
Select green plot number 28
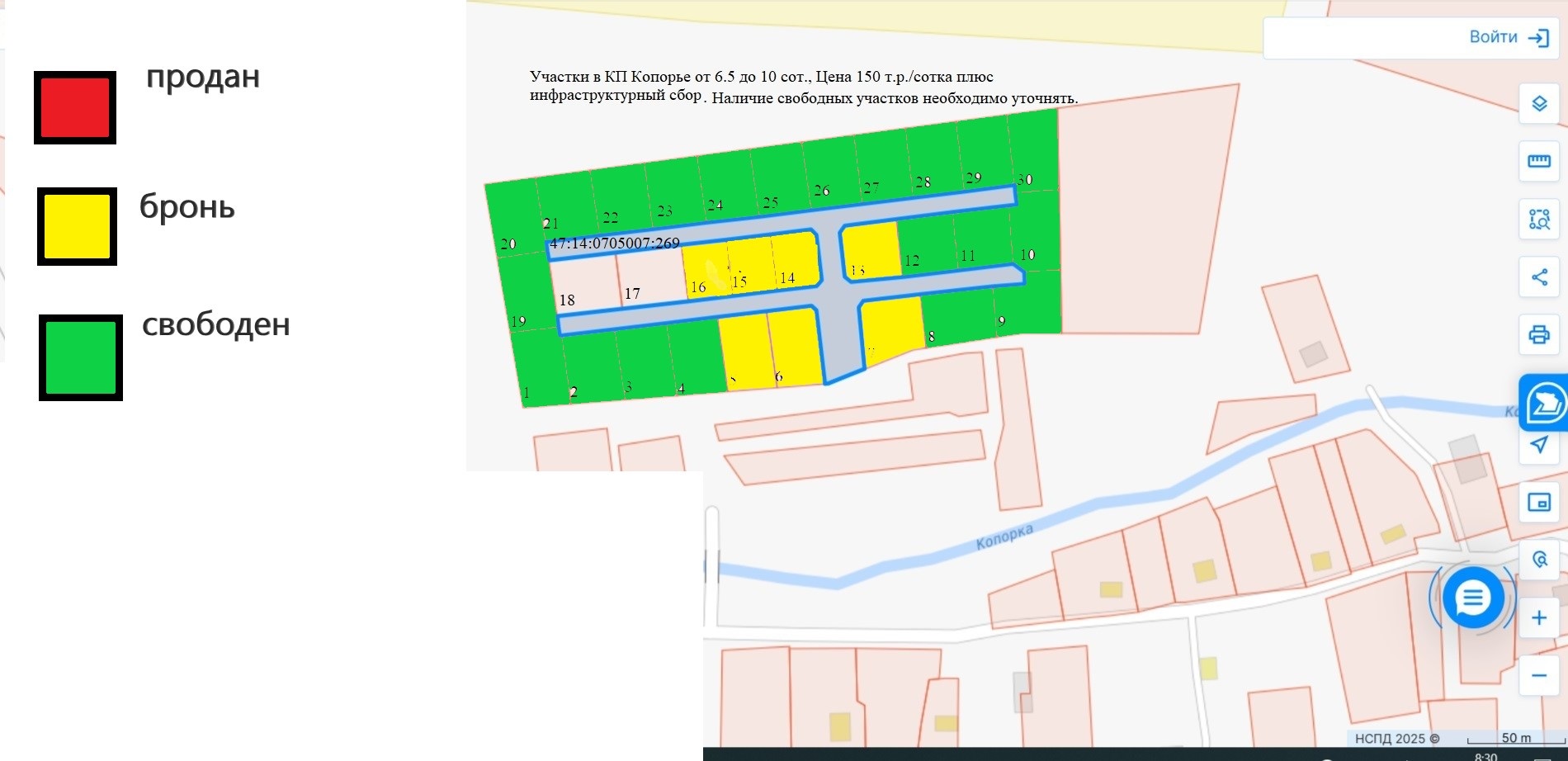tap(933, 158)
